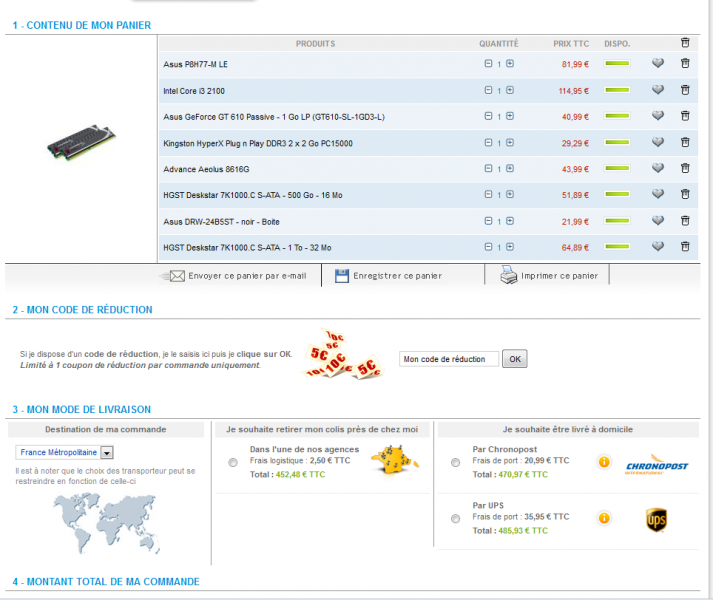Increase quantity of Asus DRW-24B5ST
Screen dimensions: 713x600
(510, 221)
